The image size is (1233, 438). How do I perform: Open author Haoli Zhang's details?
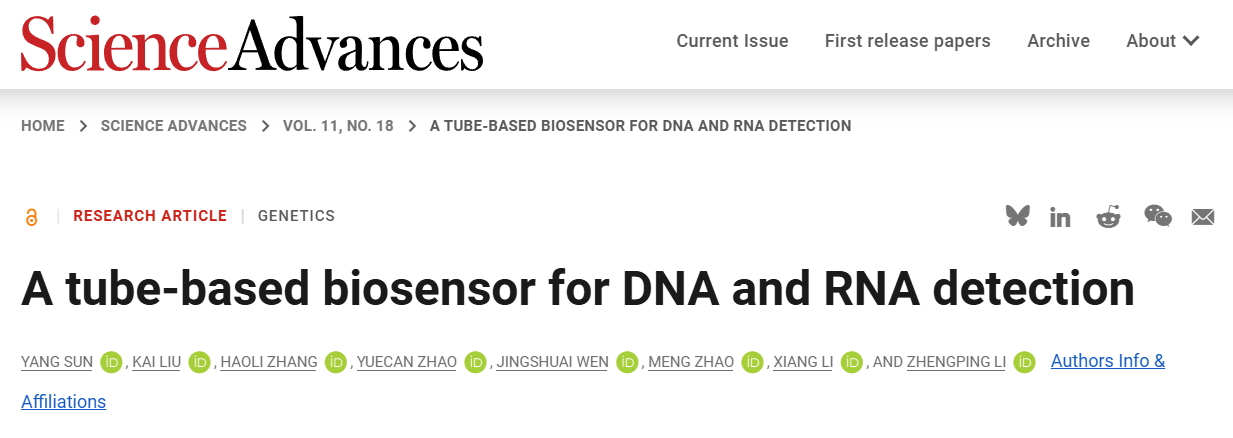pyautogui.click(x=269, y=362)
